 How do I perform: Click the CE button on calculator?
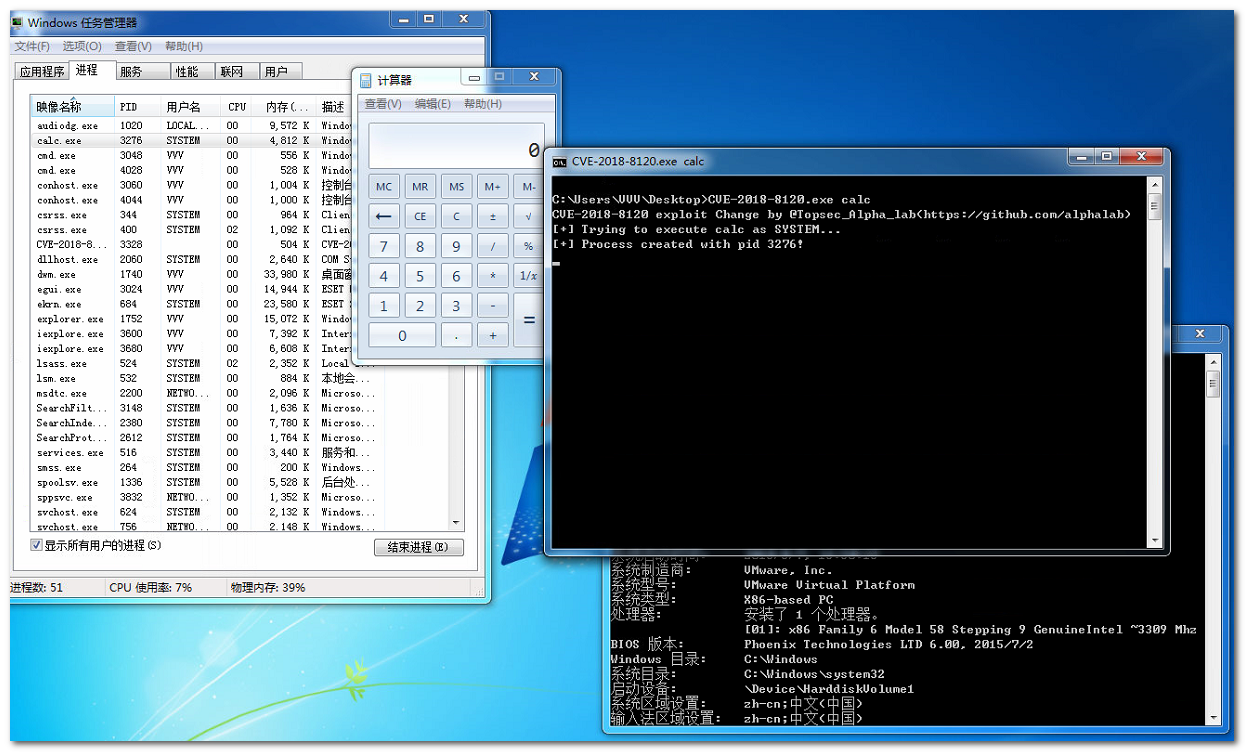pyautogui.click(x=420, y=216)
